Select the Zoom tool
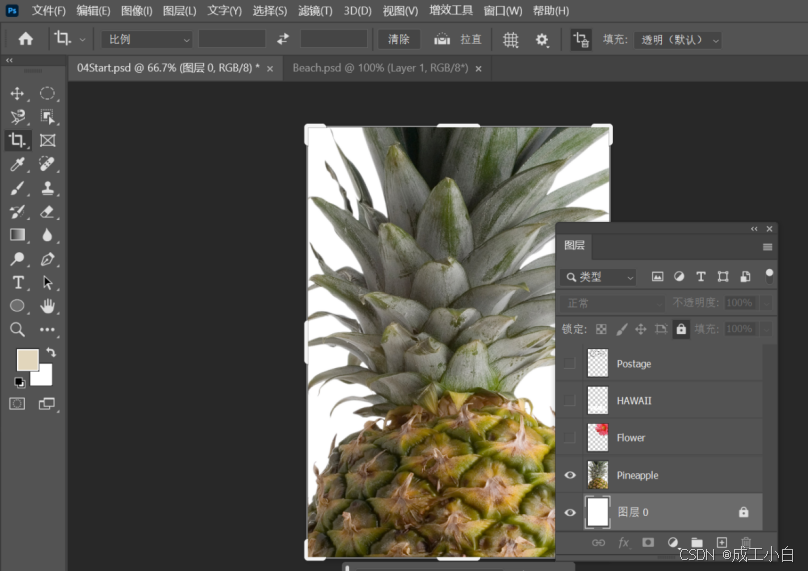 pyautogui.click(x=18, y=329)
